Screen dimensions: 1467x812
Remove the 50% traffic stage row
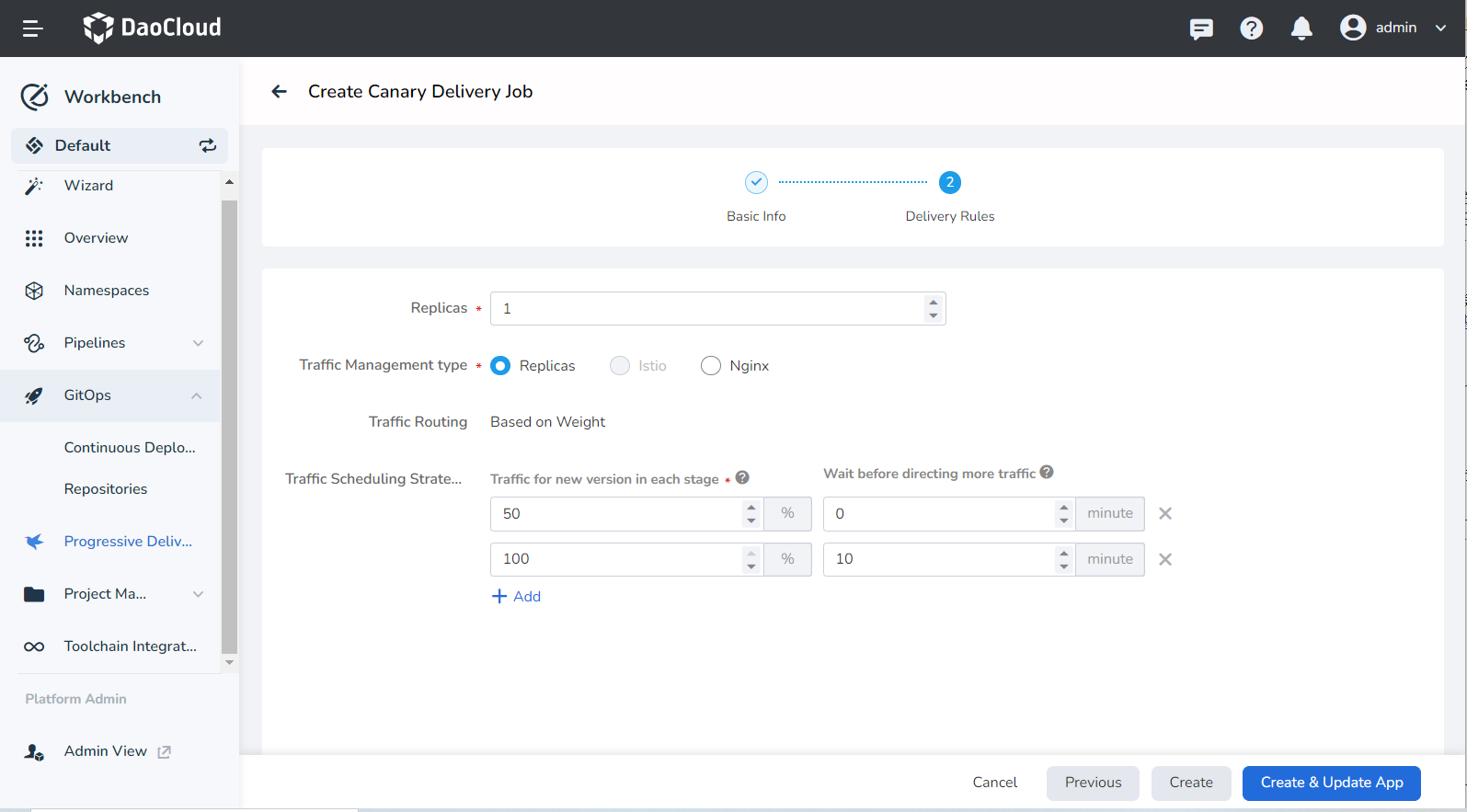1164,514
